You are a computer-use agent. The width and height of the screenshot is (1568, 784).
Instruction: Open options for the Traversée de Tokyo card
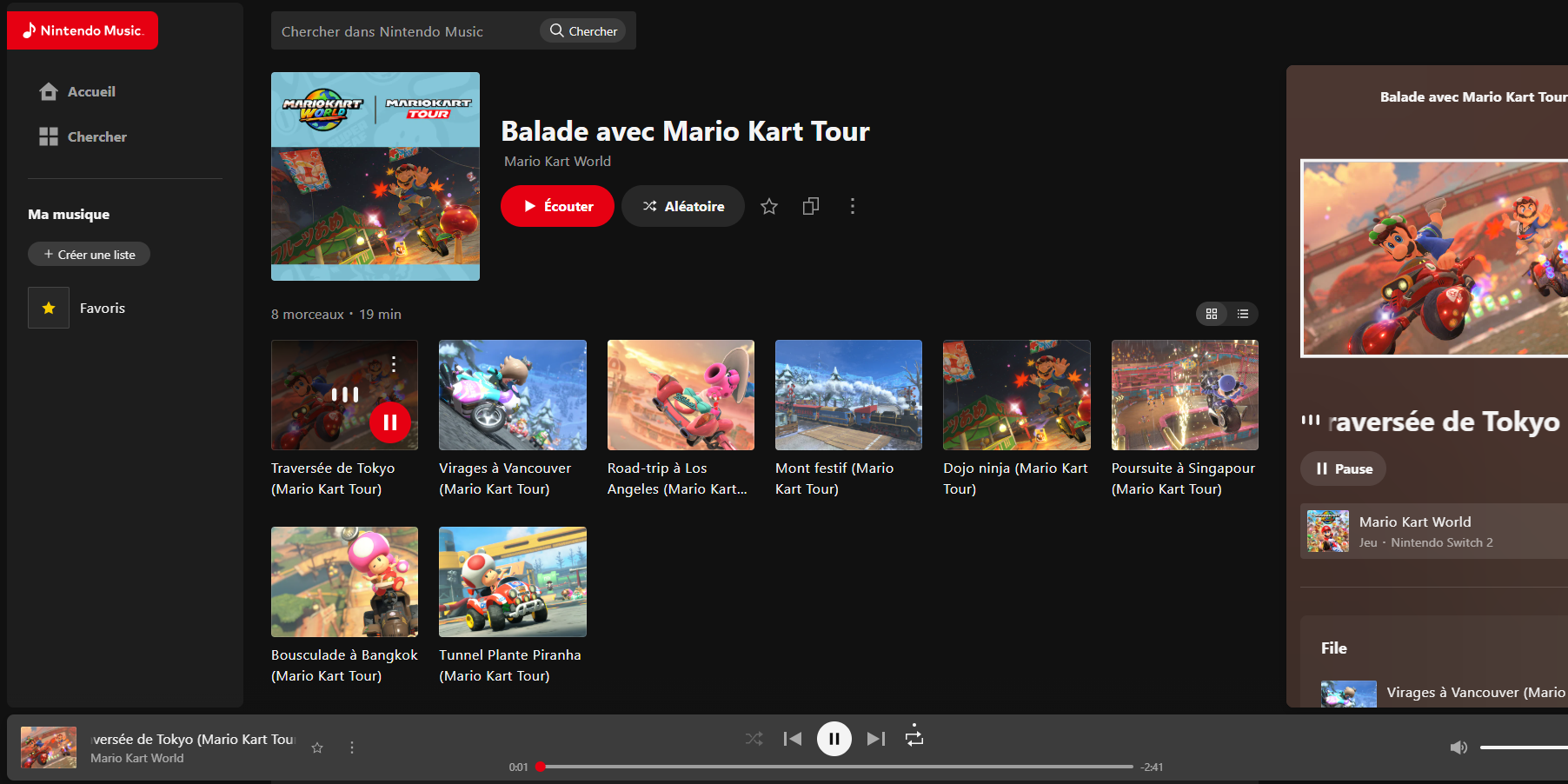point(394,363)
